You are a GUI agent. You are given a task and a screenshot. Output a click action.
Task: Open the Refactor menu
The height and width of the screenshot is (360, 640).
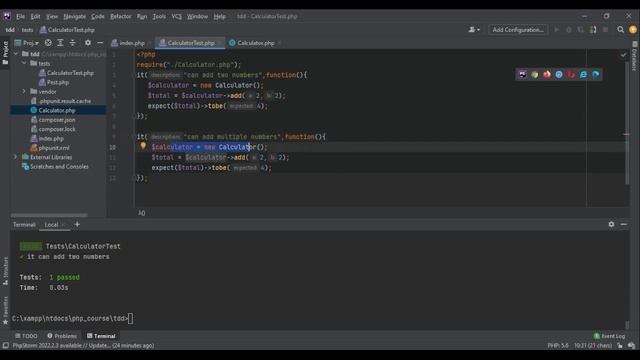(120, 16)
